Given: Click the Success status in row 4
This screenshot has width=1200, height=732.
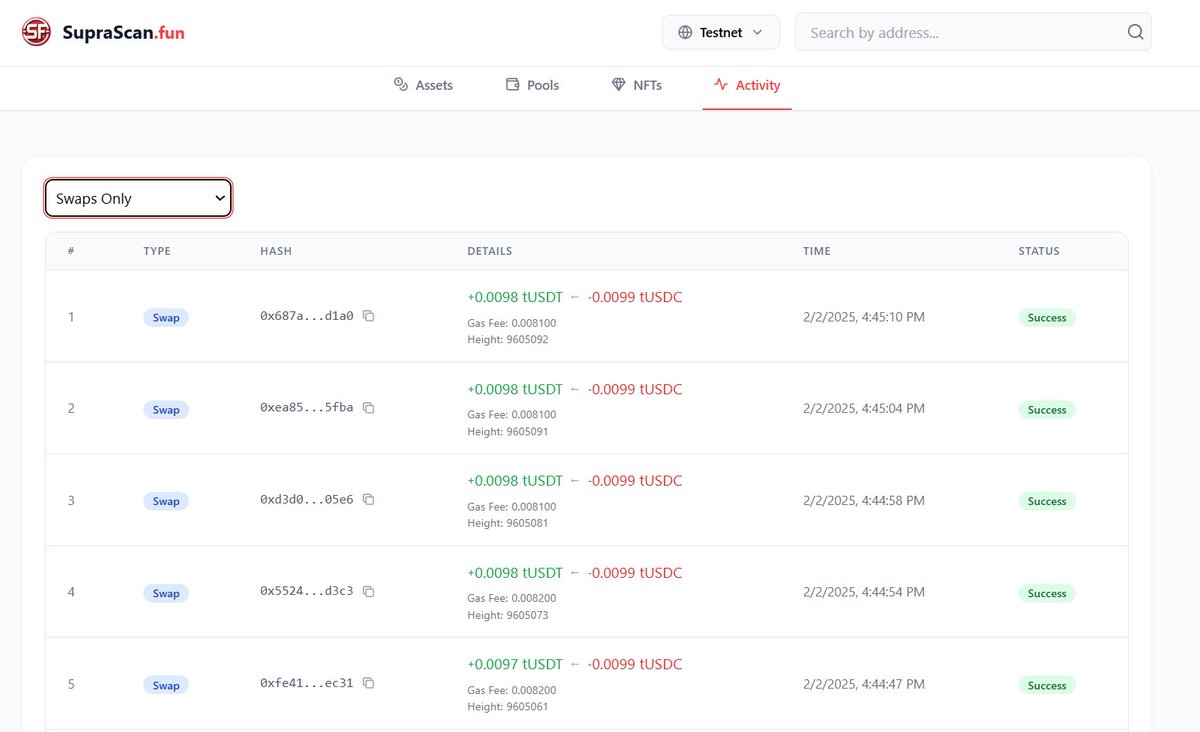Looking at the screenshot, I should click(x=1047, y=593).
